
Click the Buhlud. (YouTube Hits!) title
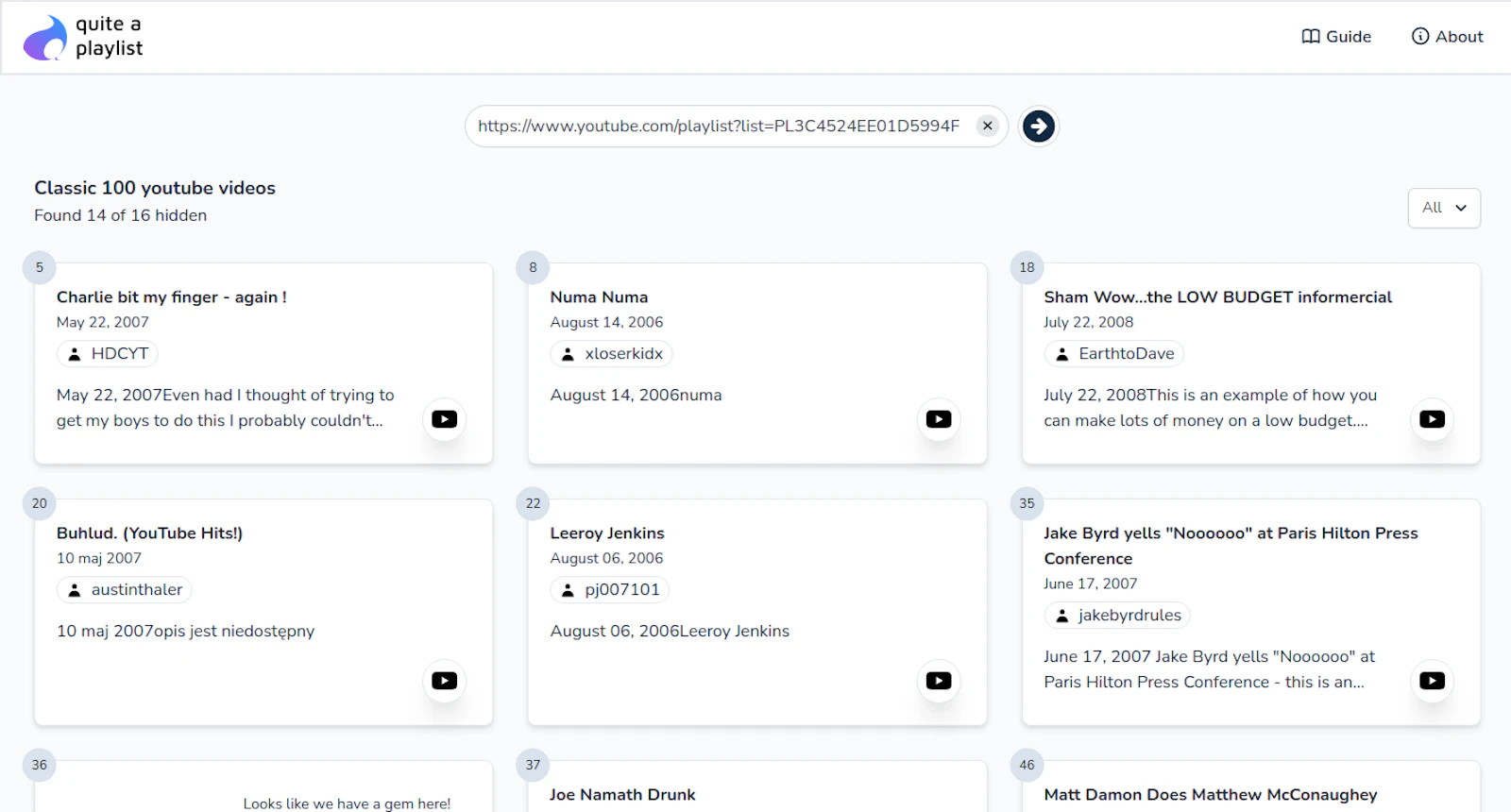click(x=149, y=533)
